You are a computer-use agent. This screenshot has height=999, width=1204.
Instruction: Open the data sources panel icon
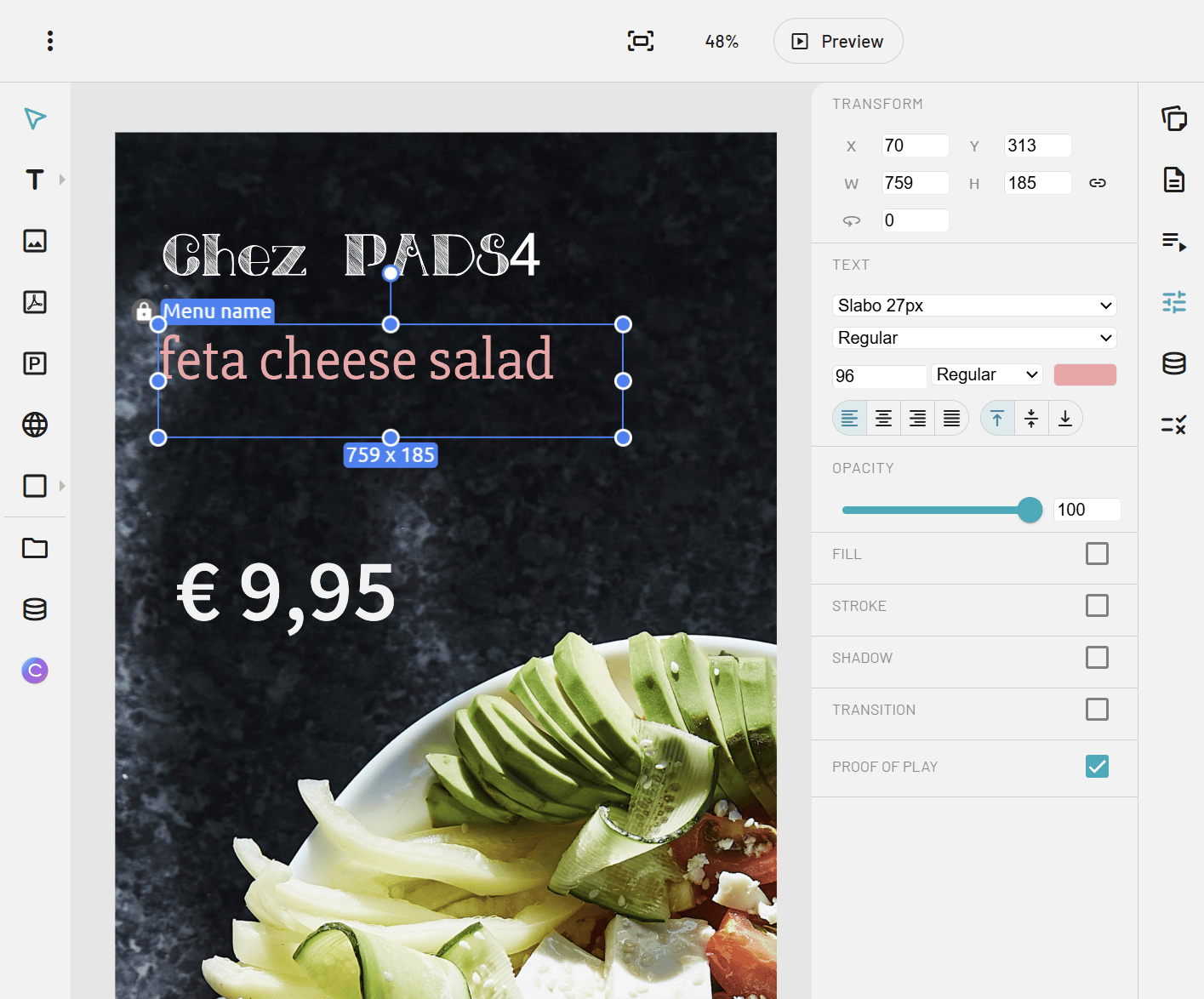[1174, 363]
